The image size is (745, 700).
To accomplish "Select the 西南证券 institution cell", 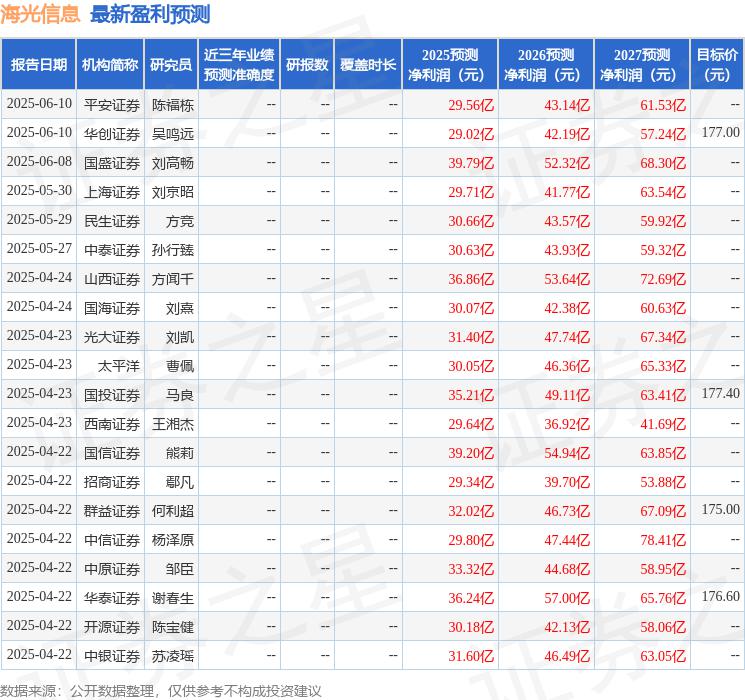I will tap(112, 424).
